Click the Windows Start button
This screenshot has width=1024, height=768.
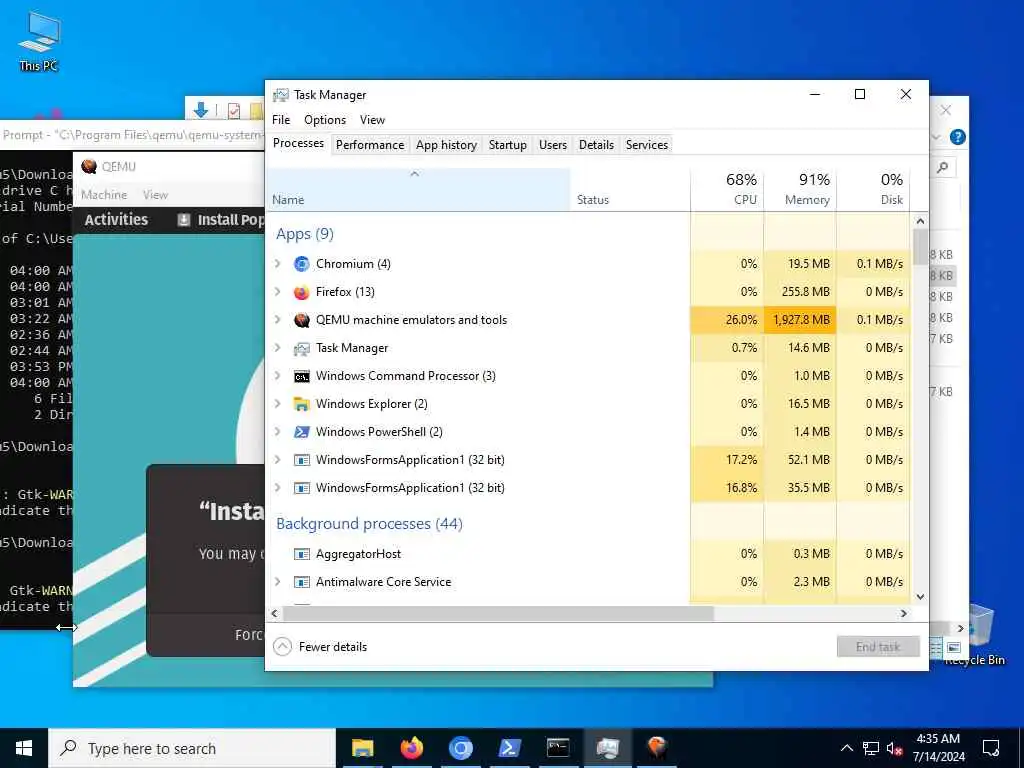[24, 748]
